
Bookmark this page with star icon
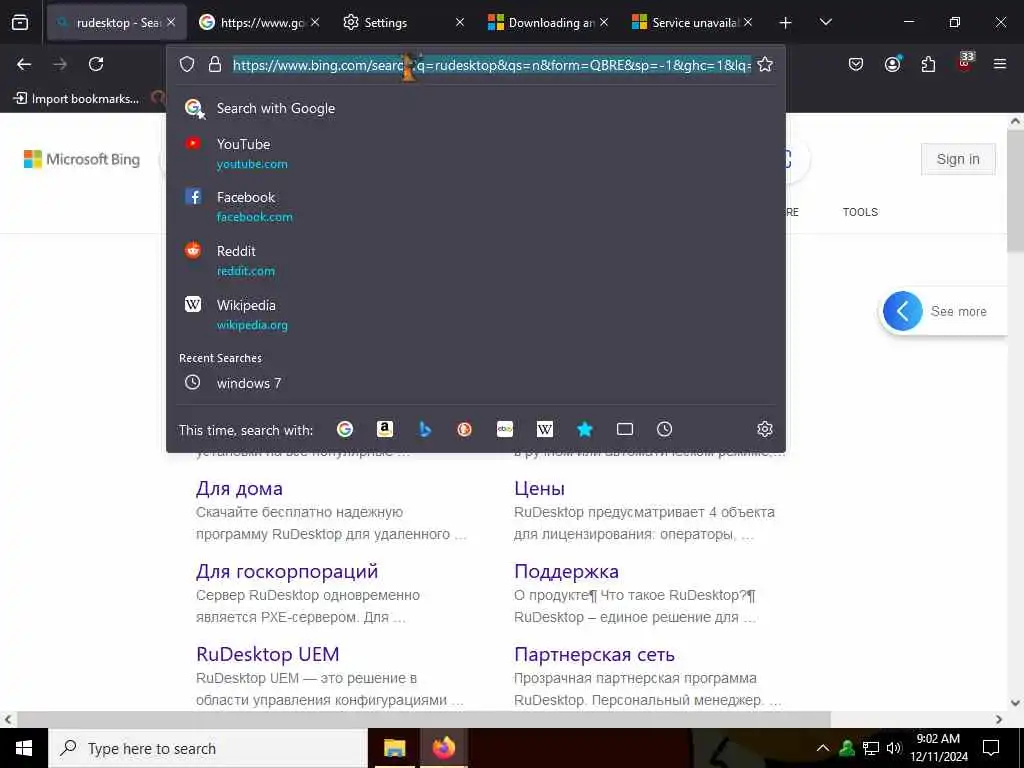tap(765, 64)
